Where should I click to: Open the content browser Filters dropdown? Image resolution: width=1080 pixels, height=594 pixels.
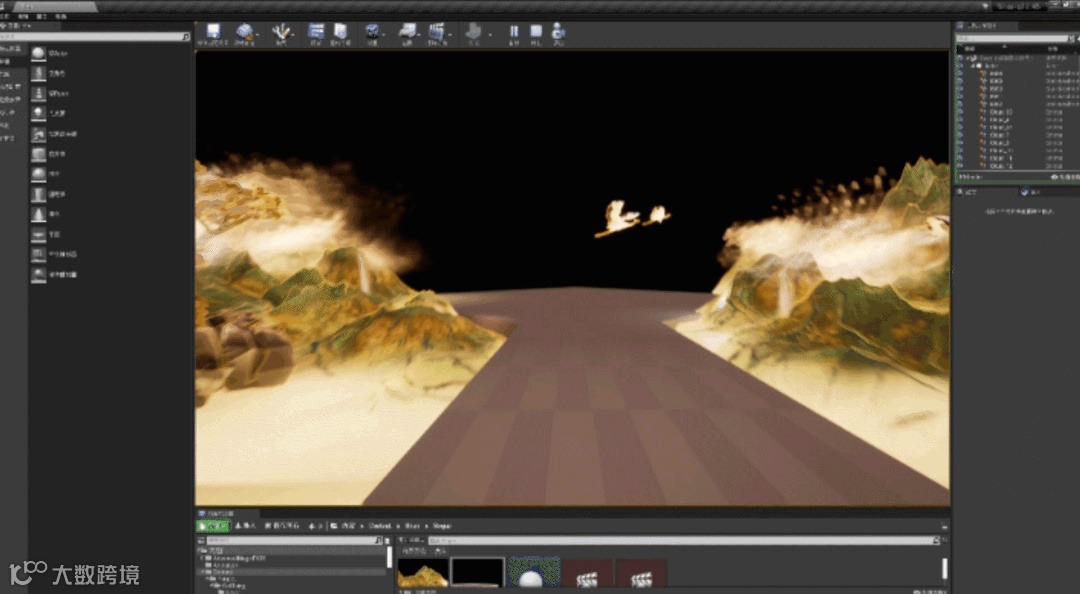411,541
